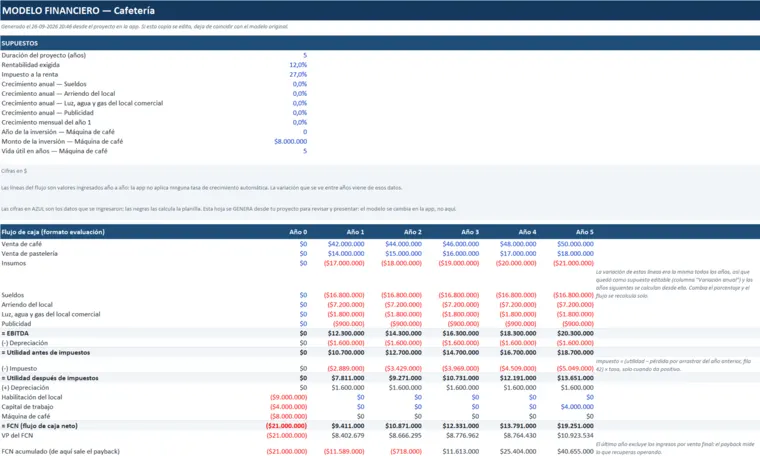
Task: Click the "= Utilidad después de impuestos" label
Action: coord(50,378)
